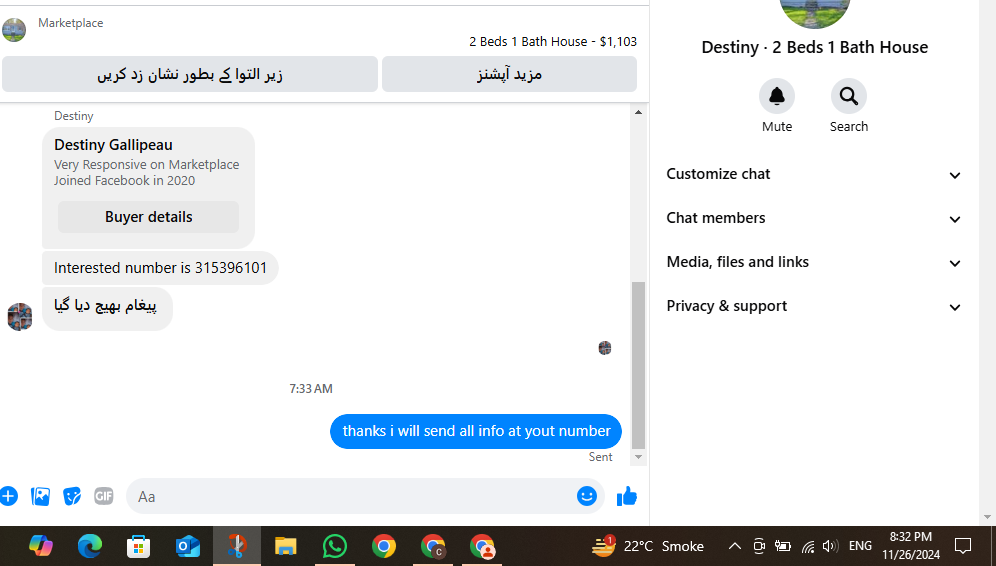
Task: Expand Media, files and links section
Action: pyautogui.click(x=813, y=262)
